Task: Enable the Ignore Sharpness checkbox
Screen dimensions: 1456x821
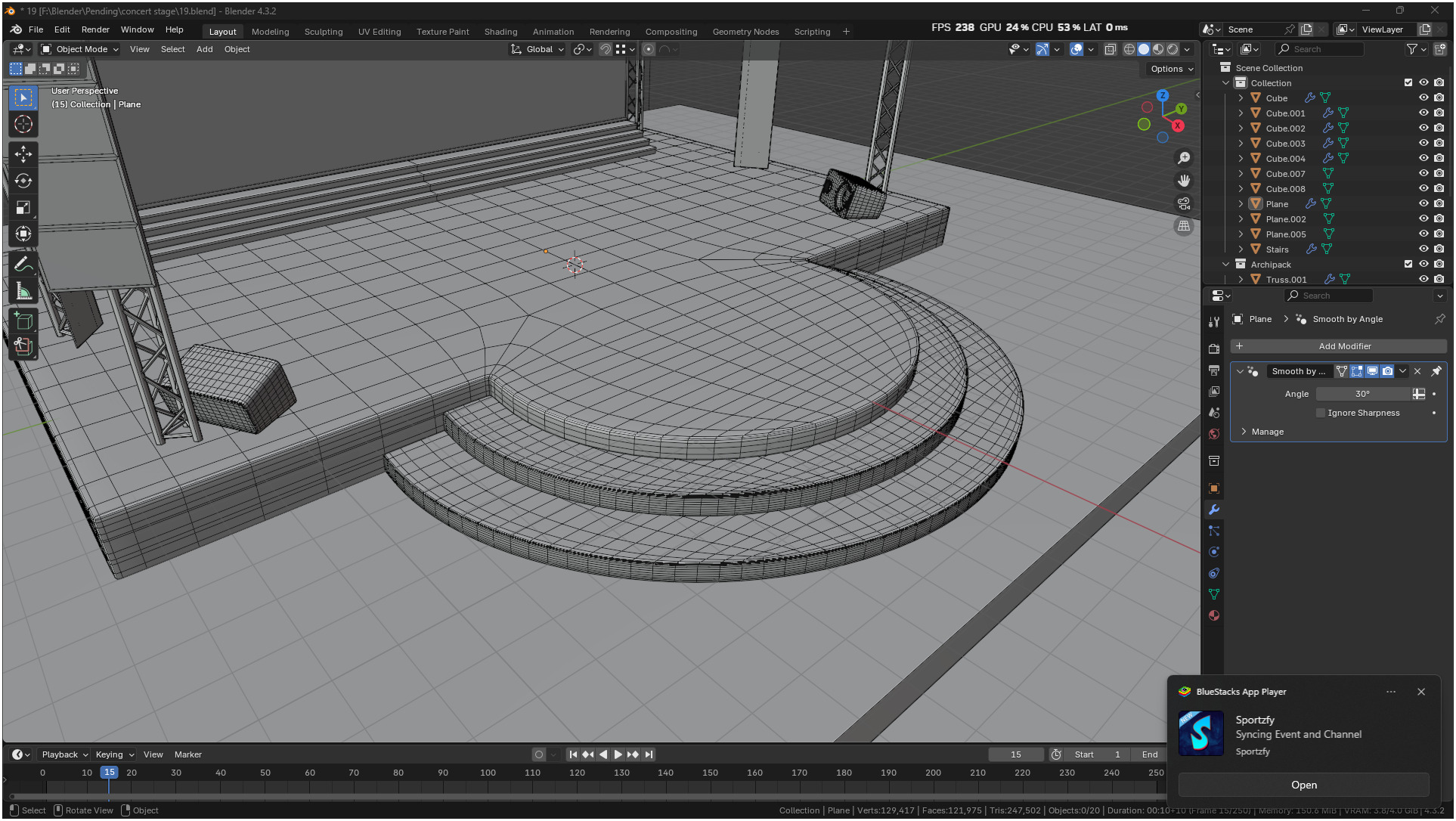Action: [1321, 413]
